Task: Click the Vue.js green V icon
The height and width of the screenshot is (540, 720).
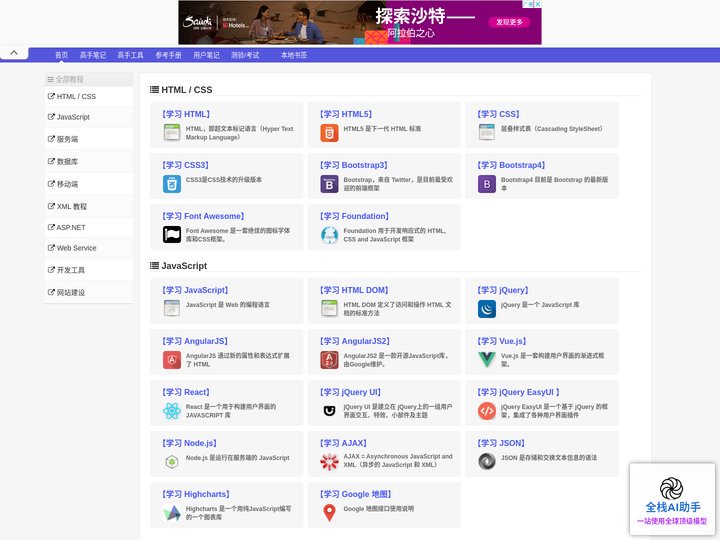Action: [487, 360]
